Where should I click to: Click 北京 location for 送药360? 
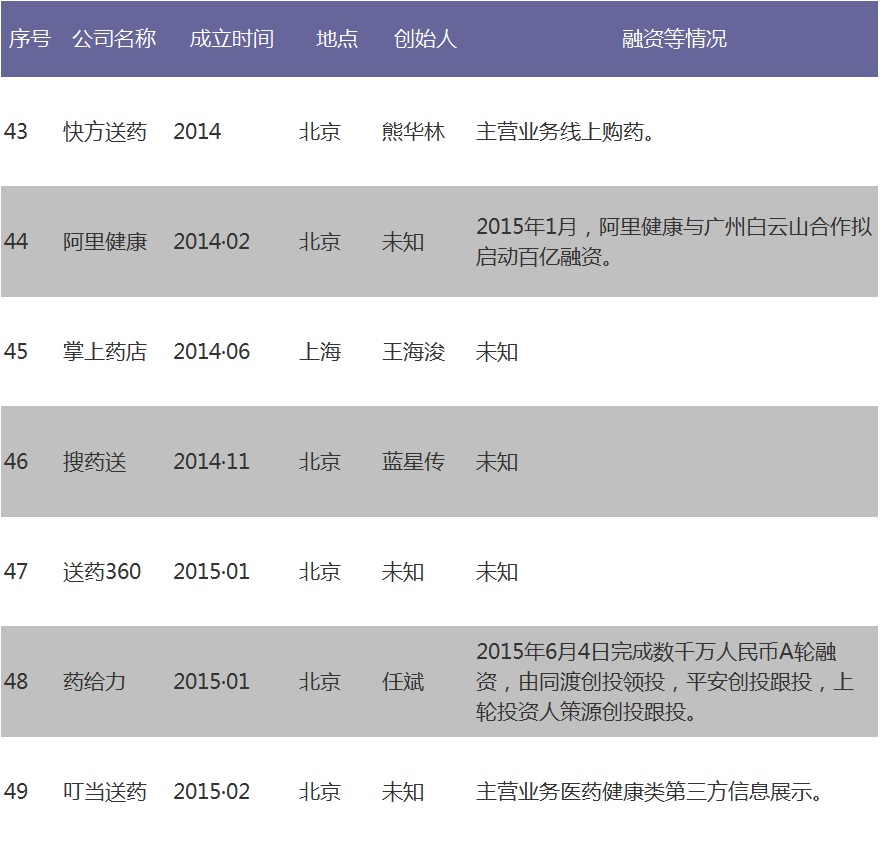pos(320,572)
